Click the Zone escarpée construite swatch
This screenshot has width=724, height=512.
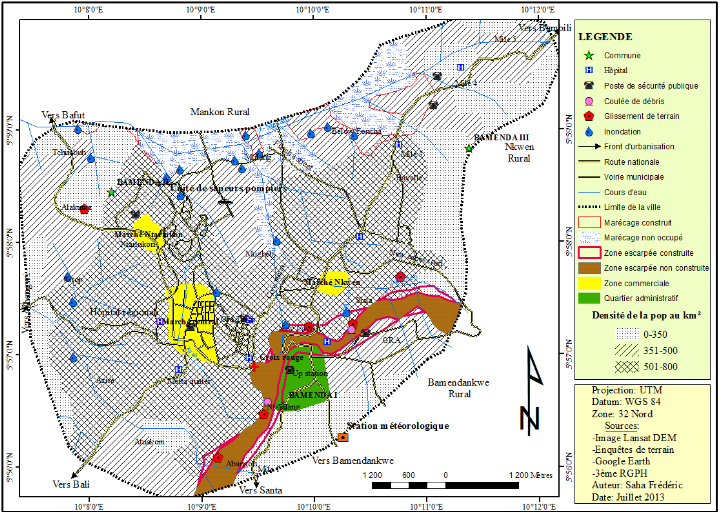click(590, 253)
